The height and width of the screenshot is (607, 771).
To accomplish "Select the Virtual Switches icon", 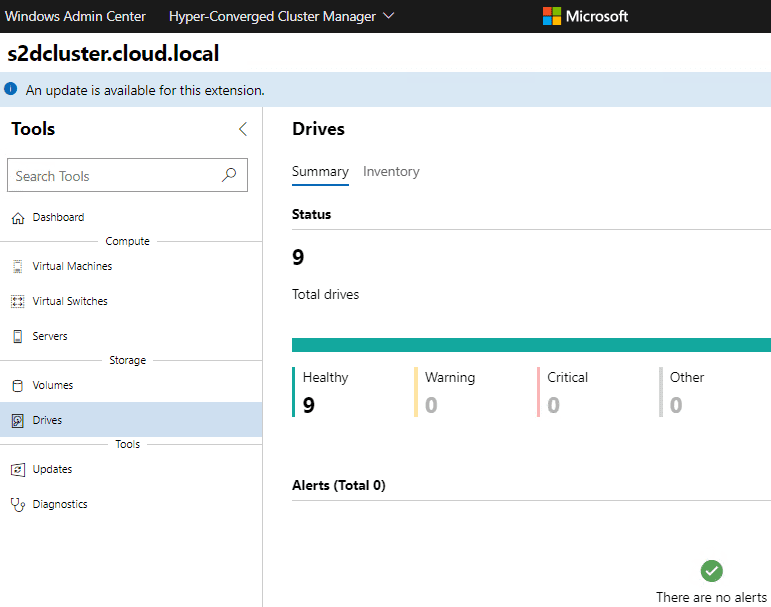I will point(17,301).
